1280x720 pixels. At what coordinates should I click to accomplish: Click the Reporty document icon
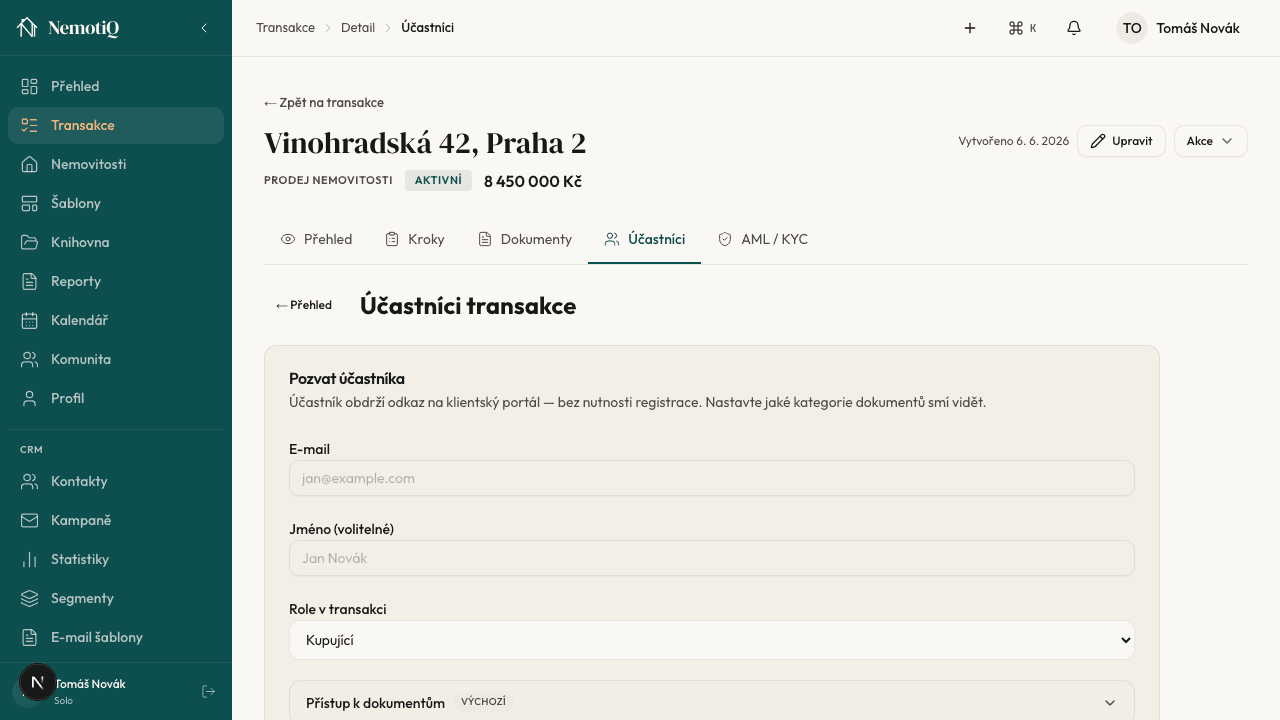pyautogui.click(x=30, y=281)
